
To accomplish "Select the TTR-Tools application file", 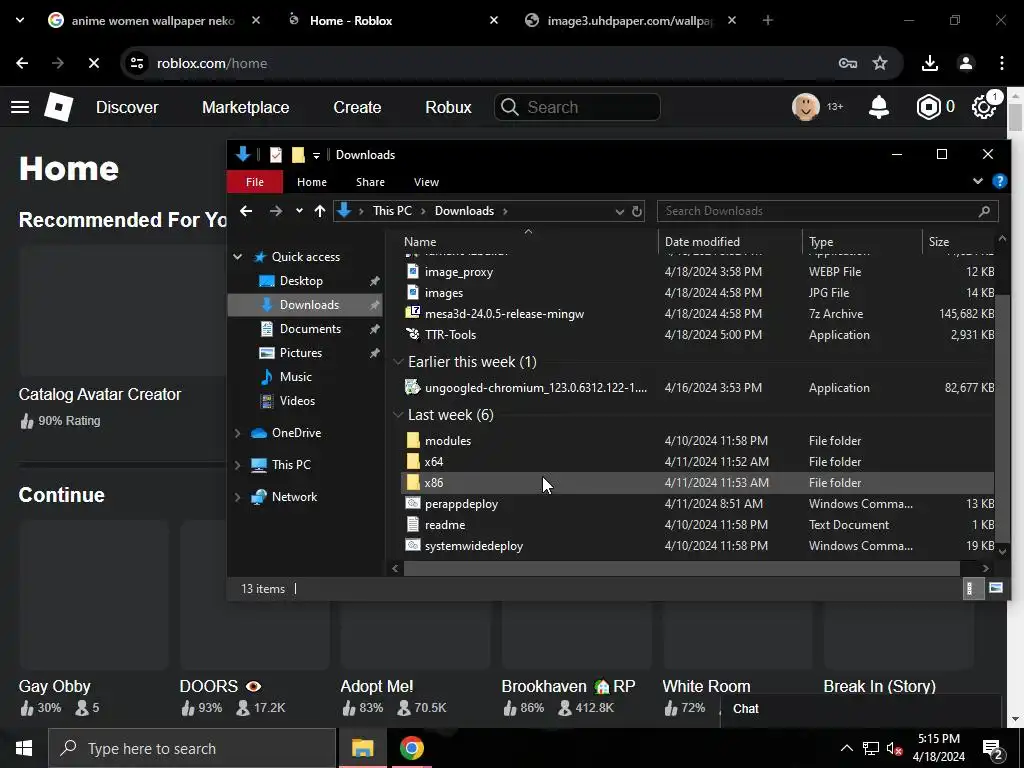I will click(x=451, y=334).
